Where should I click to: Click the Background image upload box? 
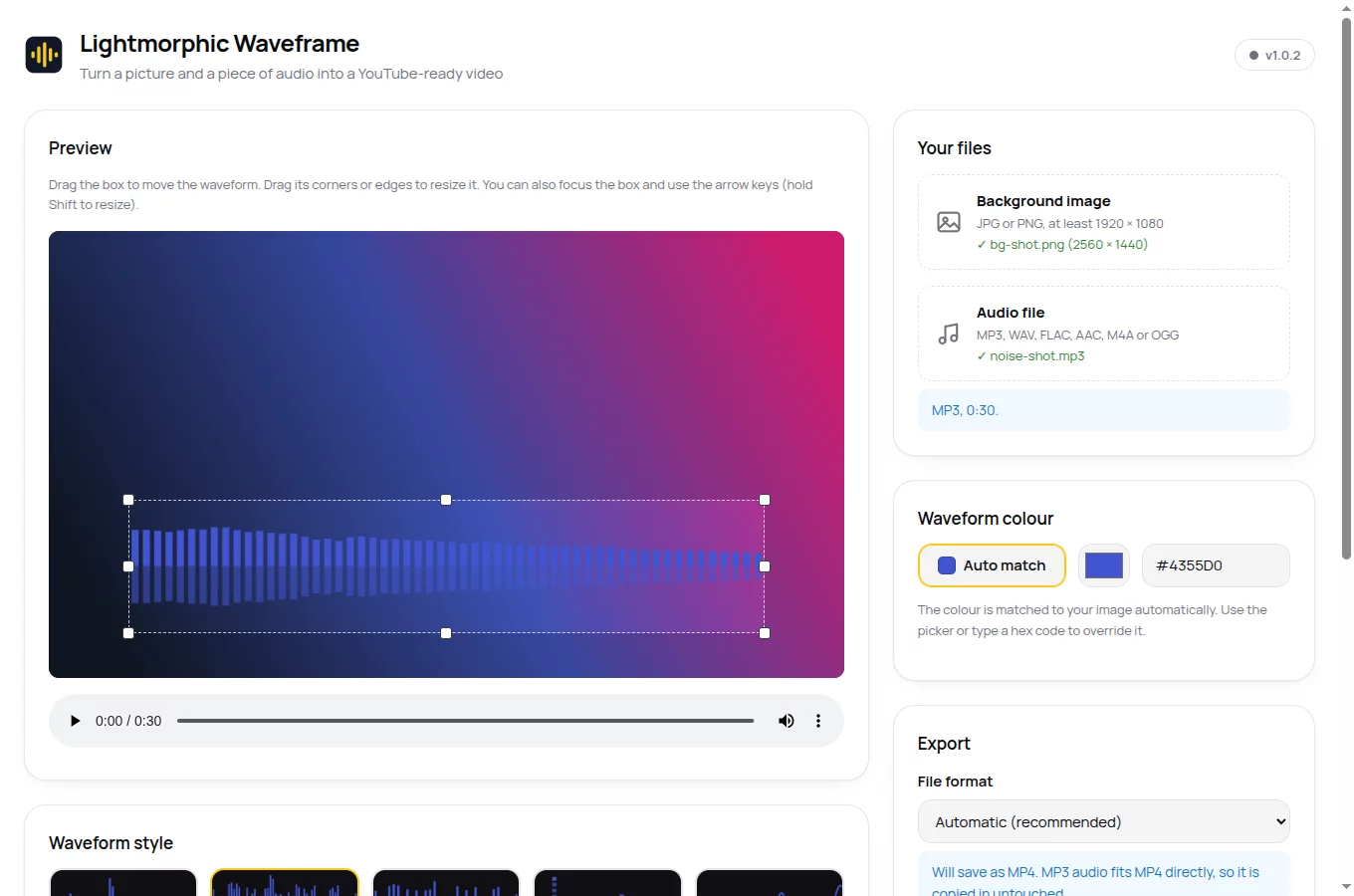(x=1103, y=222)
